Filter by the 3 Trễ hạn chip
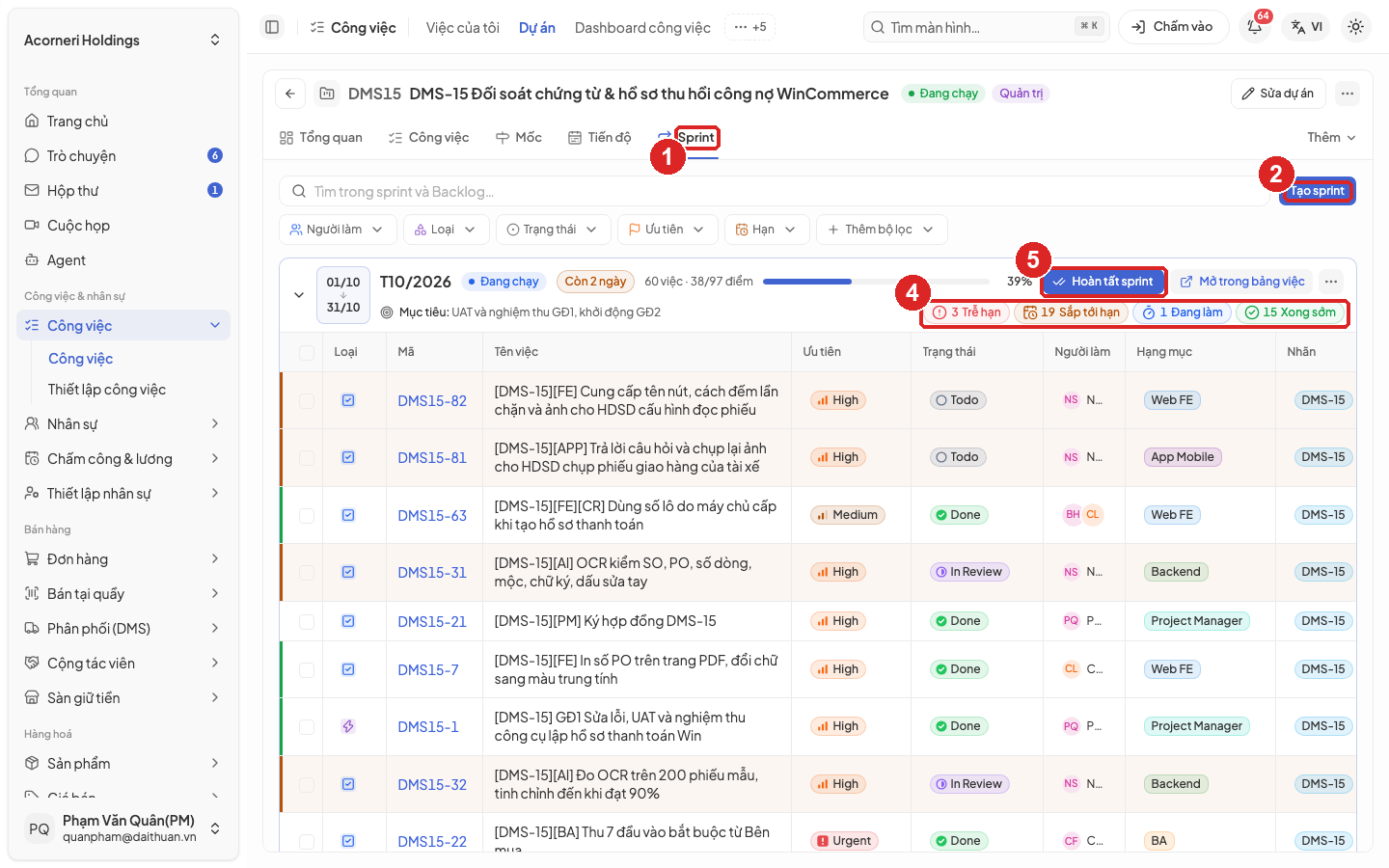1389x868 pixels. tap(967, 312)
